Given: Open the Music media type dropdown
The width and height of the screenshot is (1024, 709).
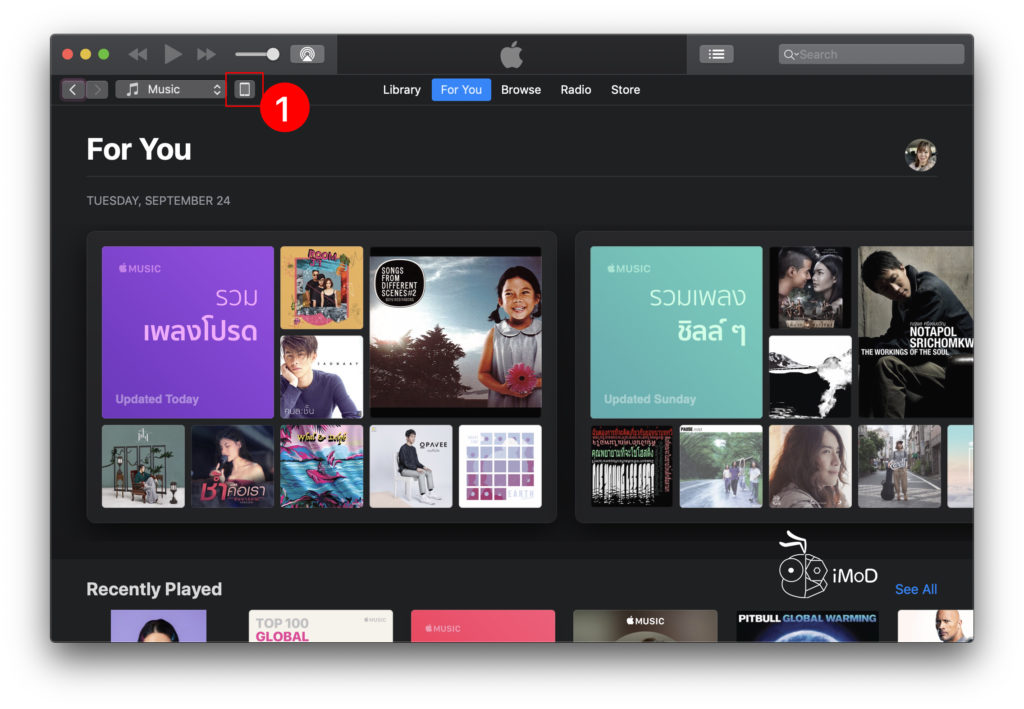Looking at the screenshot, I should [x=170, y=89].
